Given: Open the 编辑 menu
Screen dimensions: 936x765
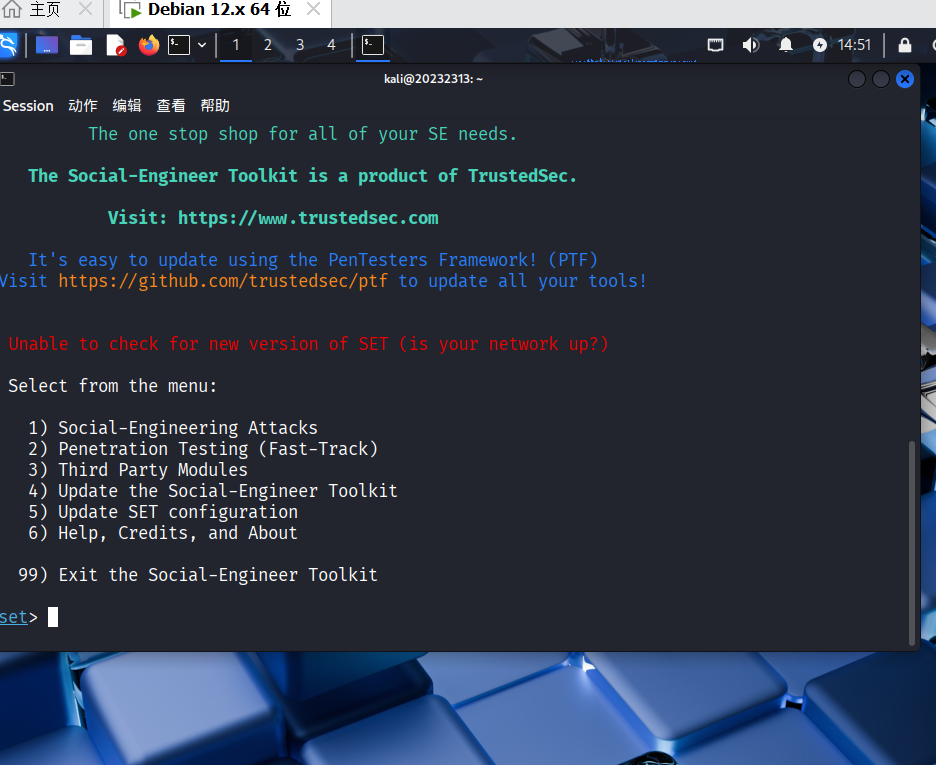Looking at the screenshot, I should [x=127, y=106].
